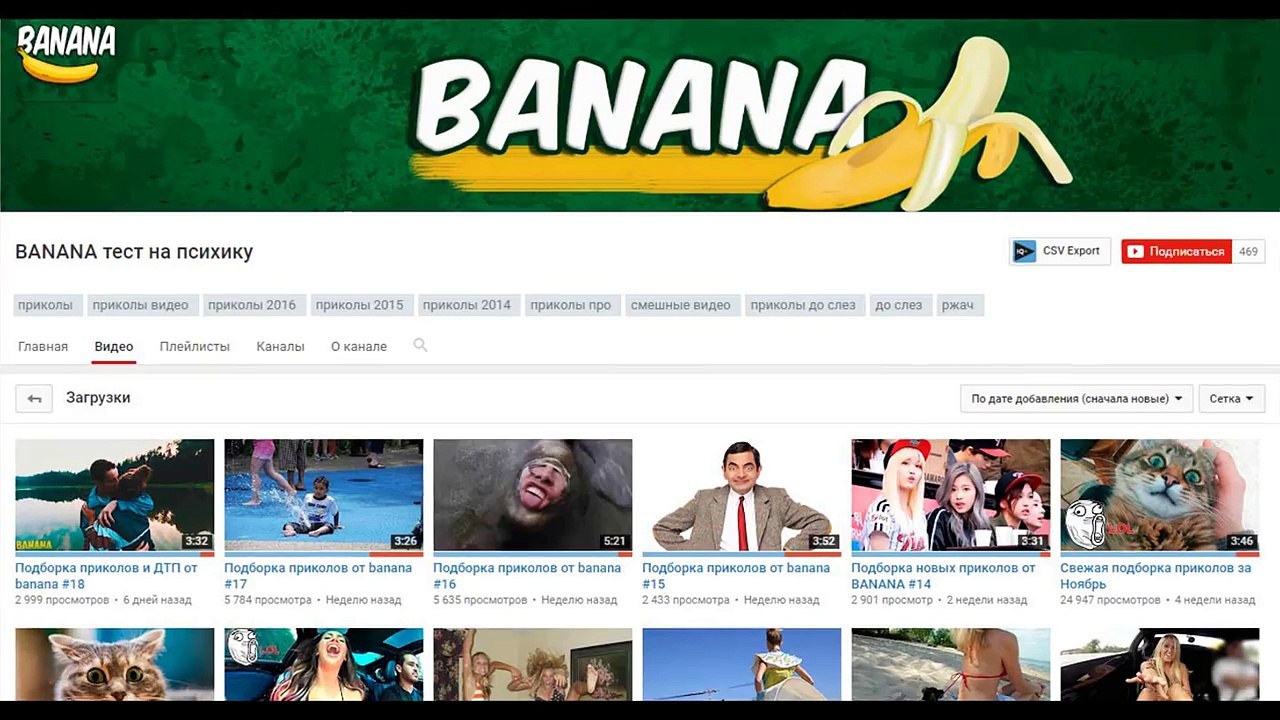
Task: Click the Загрузки section heading
Action: click(x=98, y=398)
